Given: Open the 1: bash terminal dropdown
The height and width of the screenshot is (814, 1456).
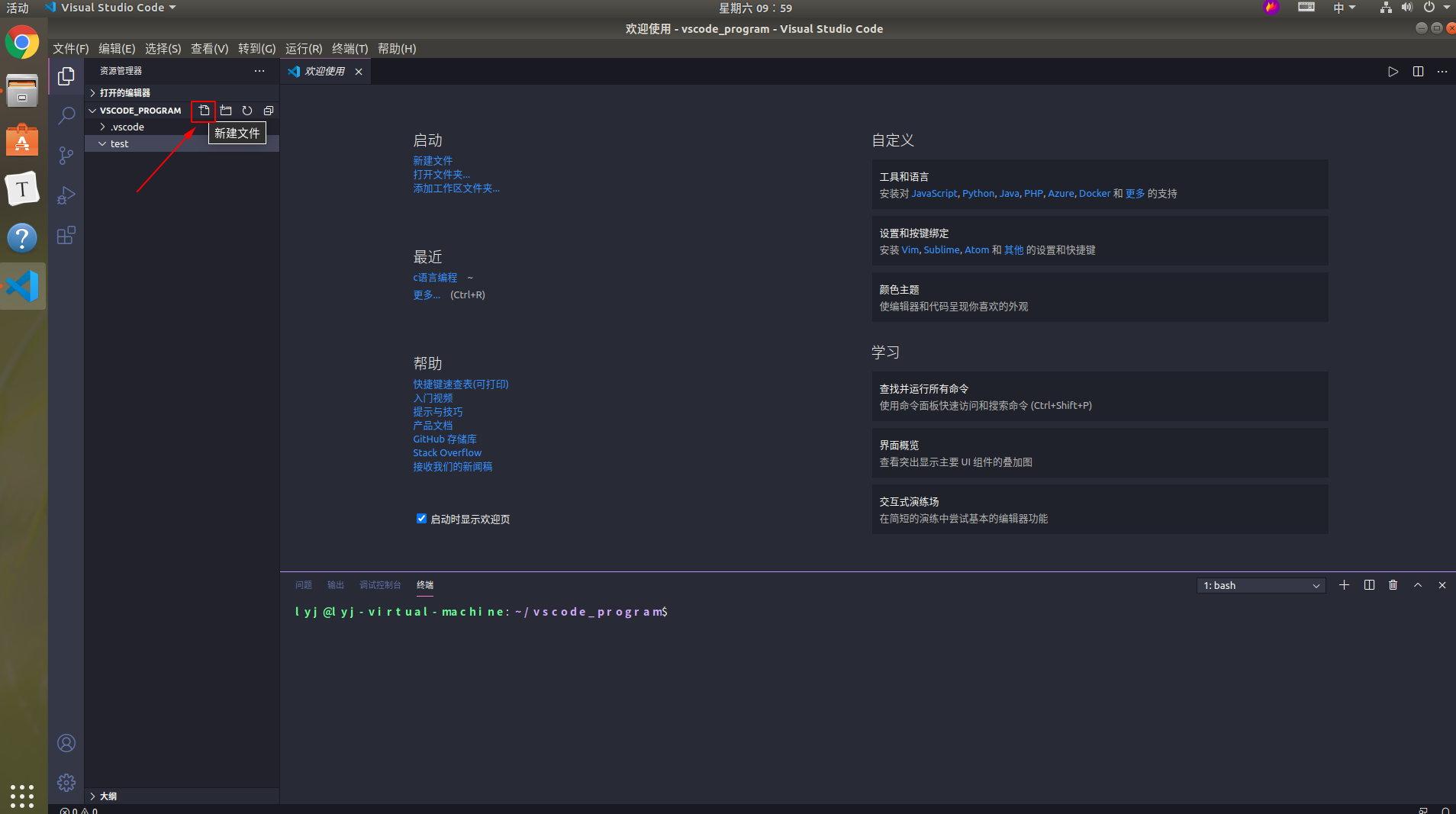Looking at the screenshot, I should (1261, 586).
